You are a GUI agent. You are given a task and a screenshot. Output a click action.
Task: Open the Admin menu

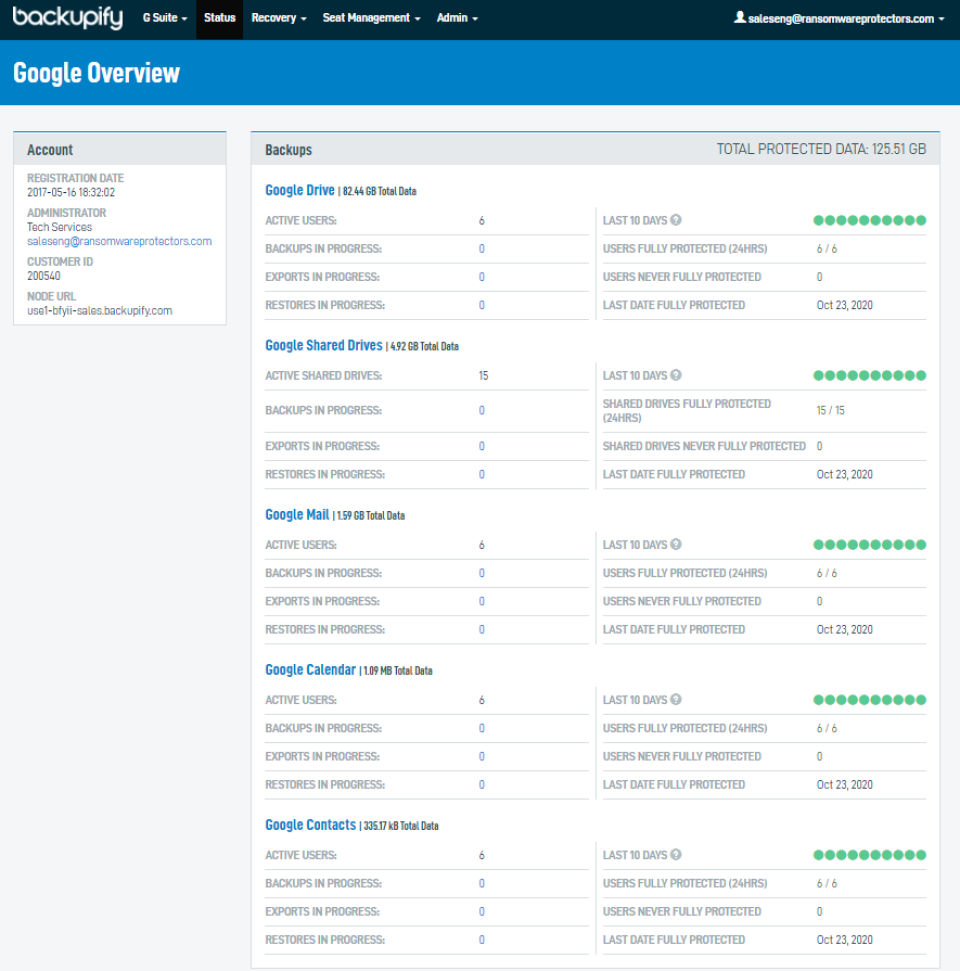coord(456,17)
